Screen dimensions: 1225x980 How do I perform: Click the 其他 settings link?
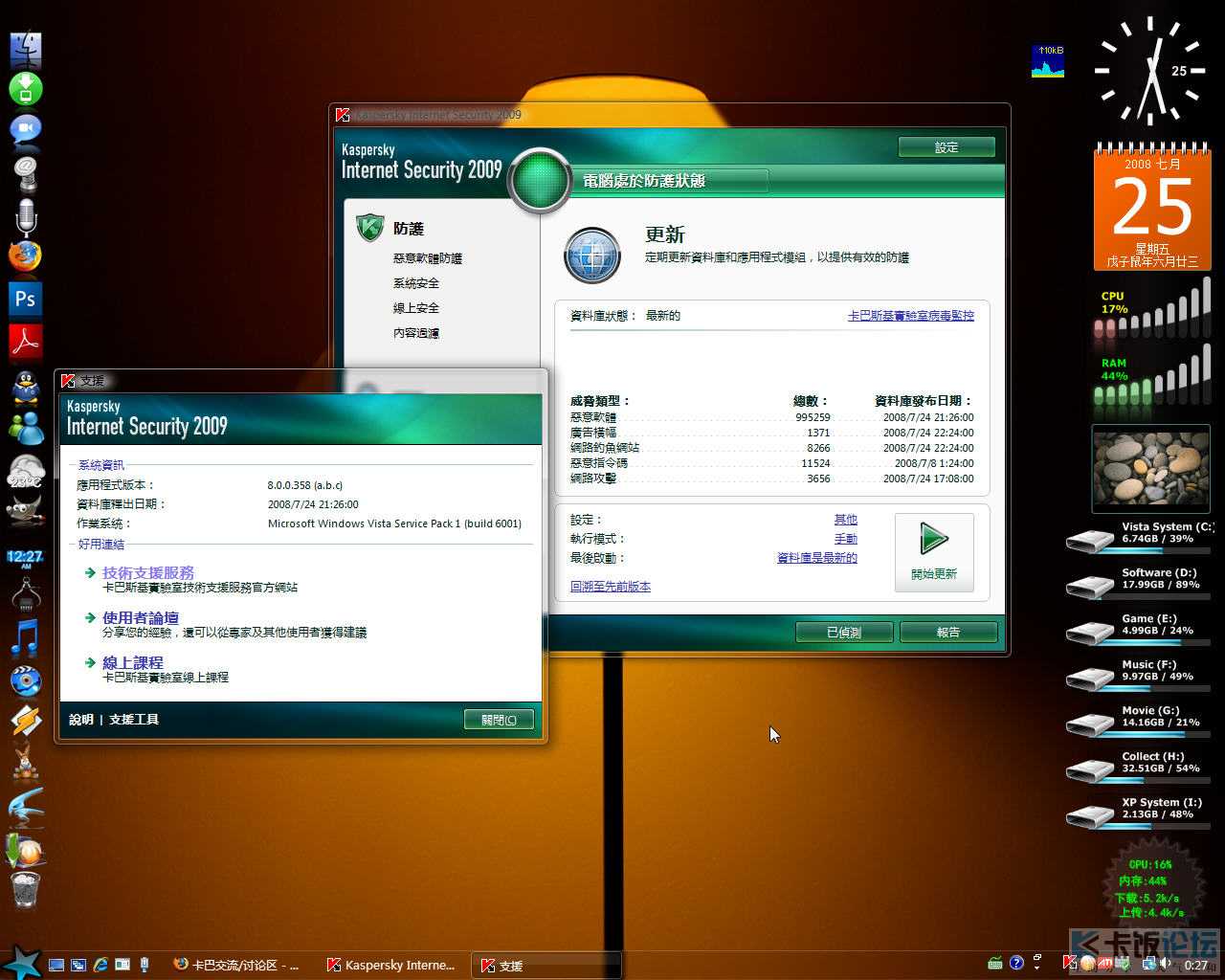846,520
